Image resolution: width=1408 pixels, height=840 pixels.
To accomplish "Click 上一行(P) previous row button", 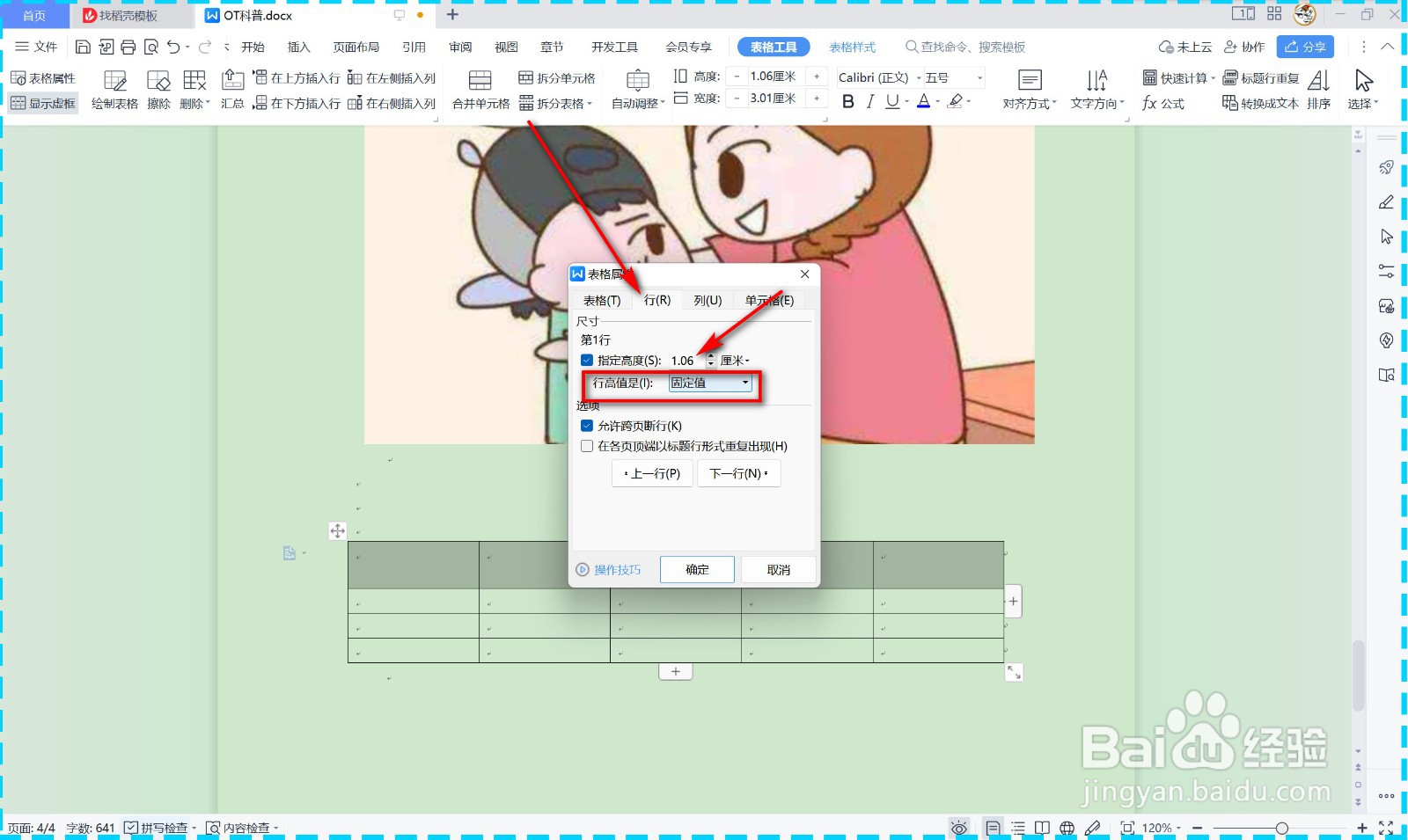I will tap(652, 473).
